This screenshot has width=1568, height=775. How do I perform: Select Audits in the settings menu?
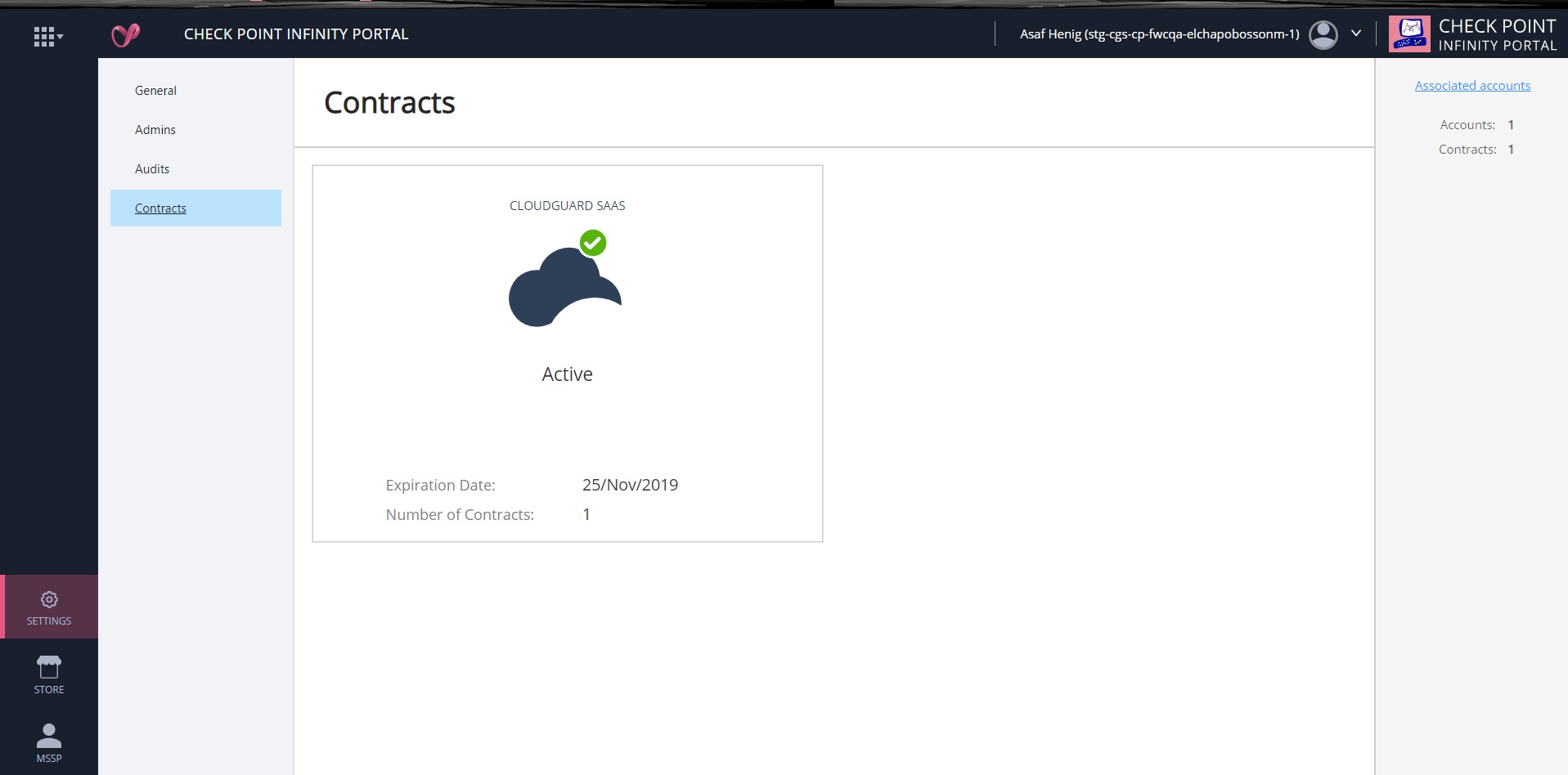coord(152,169)
